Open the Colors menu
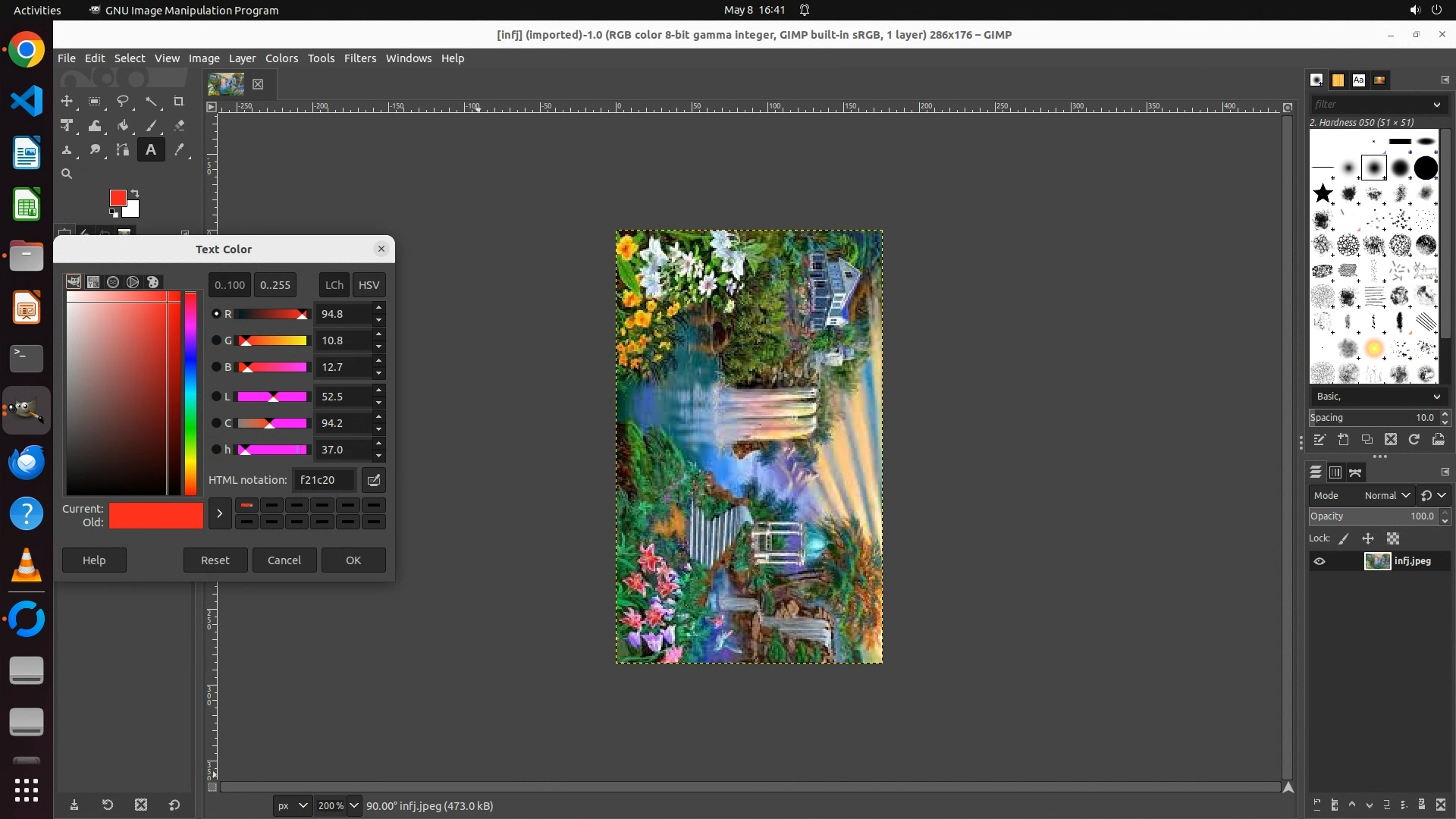1456x819 pixels. point(281,58)
